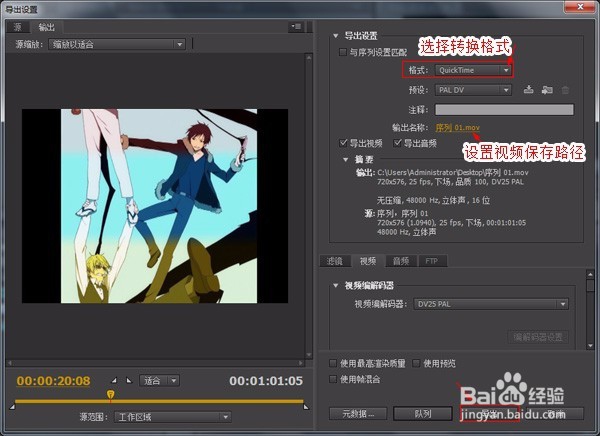Click the 编解码器设置 button
Viewport: 600px width, 436px height.
pyautogui.click(x=538, y=337)
